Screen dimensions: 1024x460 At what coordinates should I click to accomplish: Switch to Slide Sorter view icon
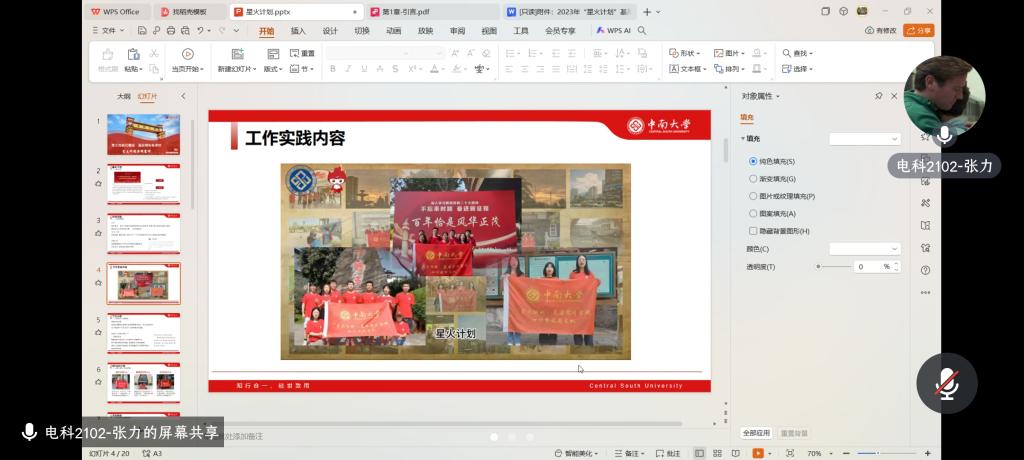717,453
